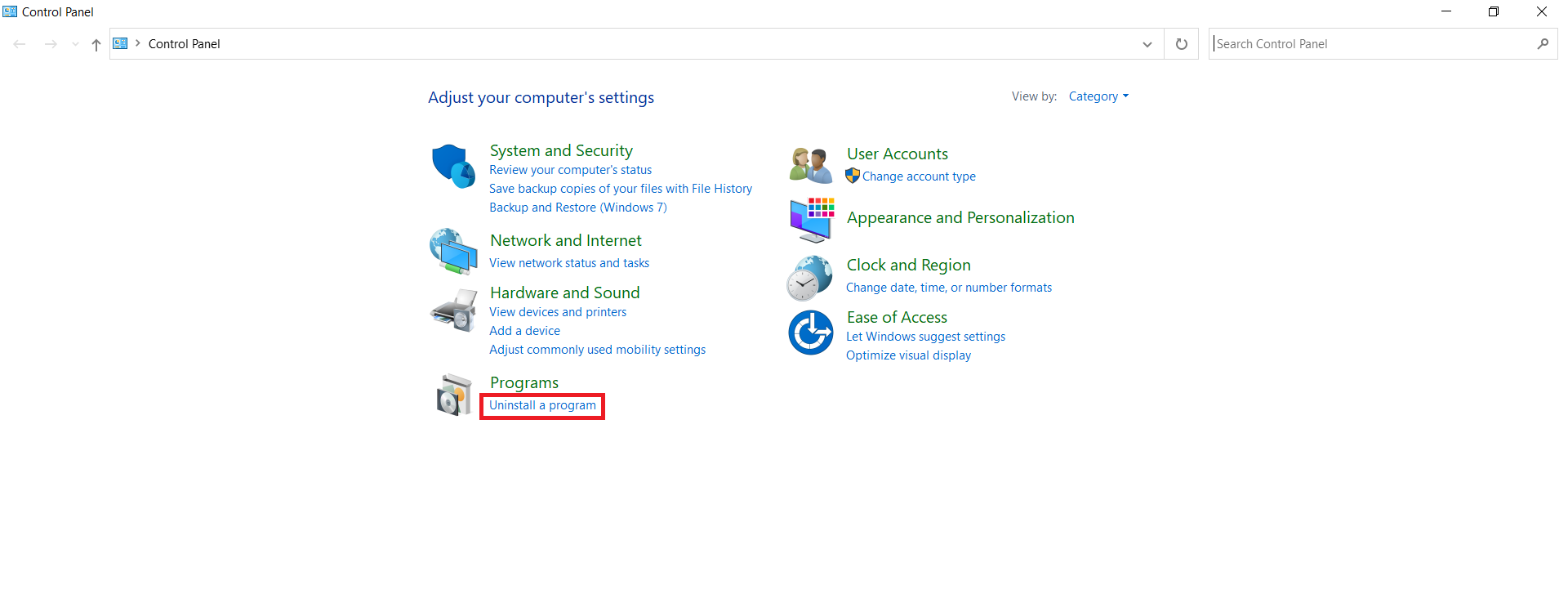1568x594 pixels.
Task: Go up one level with Up arrow
Action: pos(96,44)
